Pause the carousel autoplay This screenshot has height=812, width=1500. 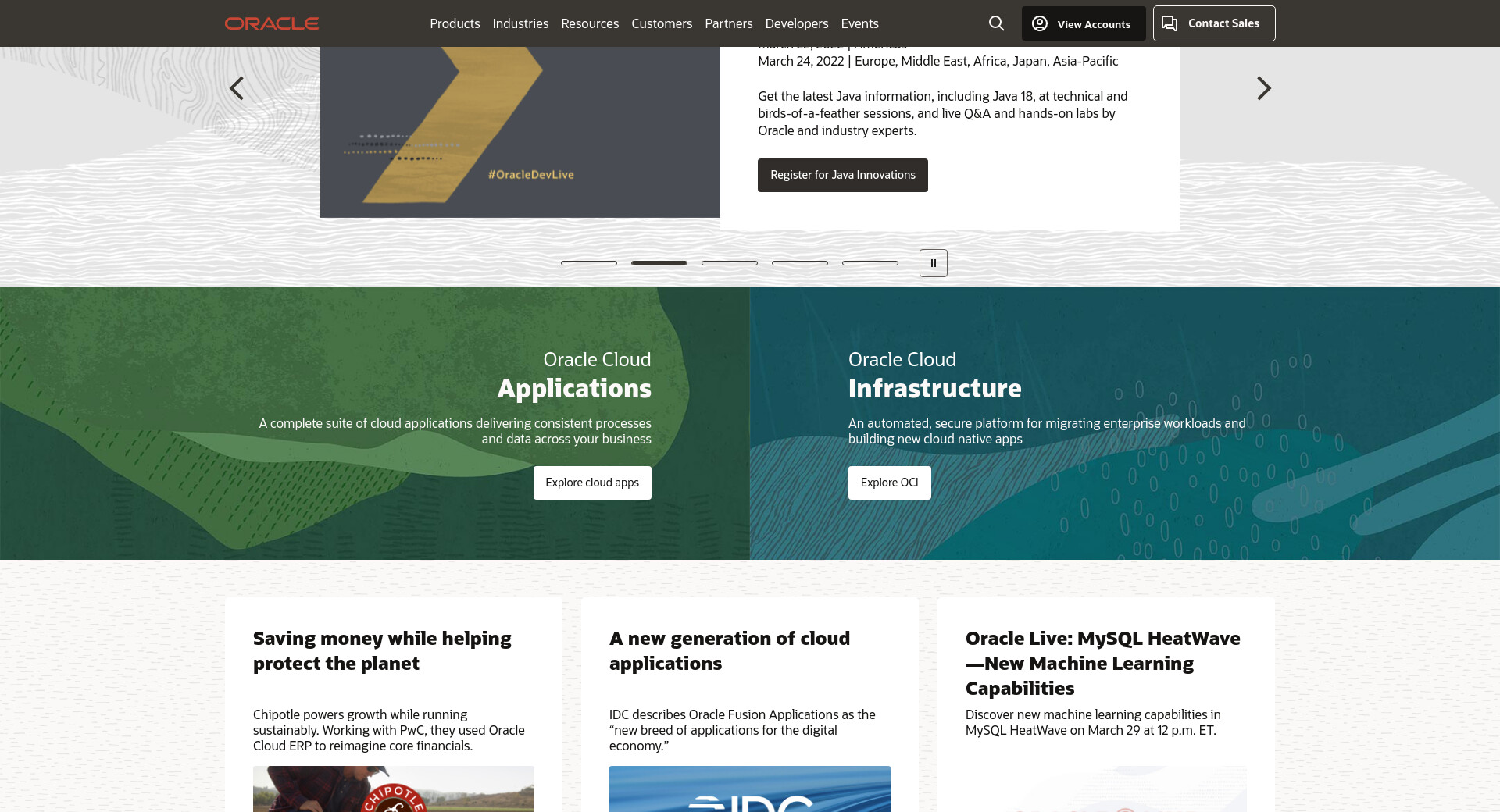tap(933, 263)
